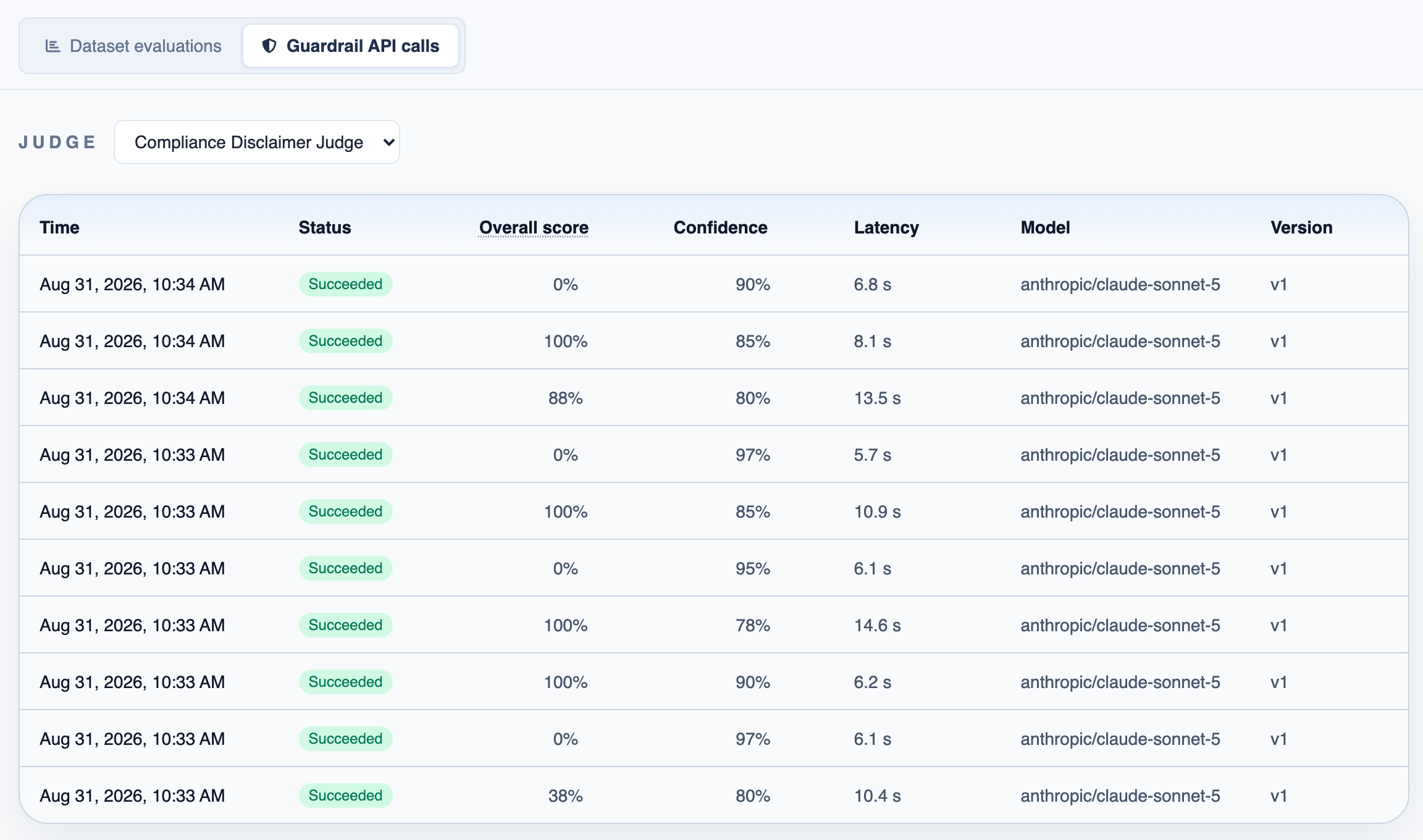Viewport: 1423px width, 840px height.
Task: Click the shield icon beside Guardrail API calls
Action: tap(269, 46)
